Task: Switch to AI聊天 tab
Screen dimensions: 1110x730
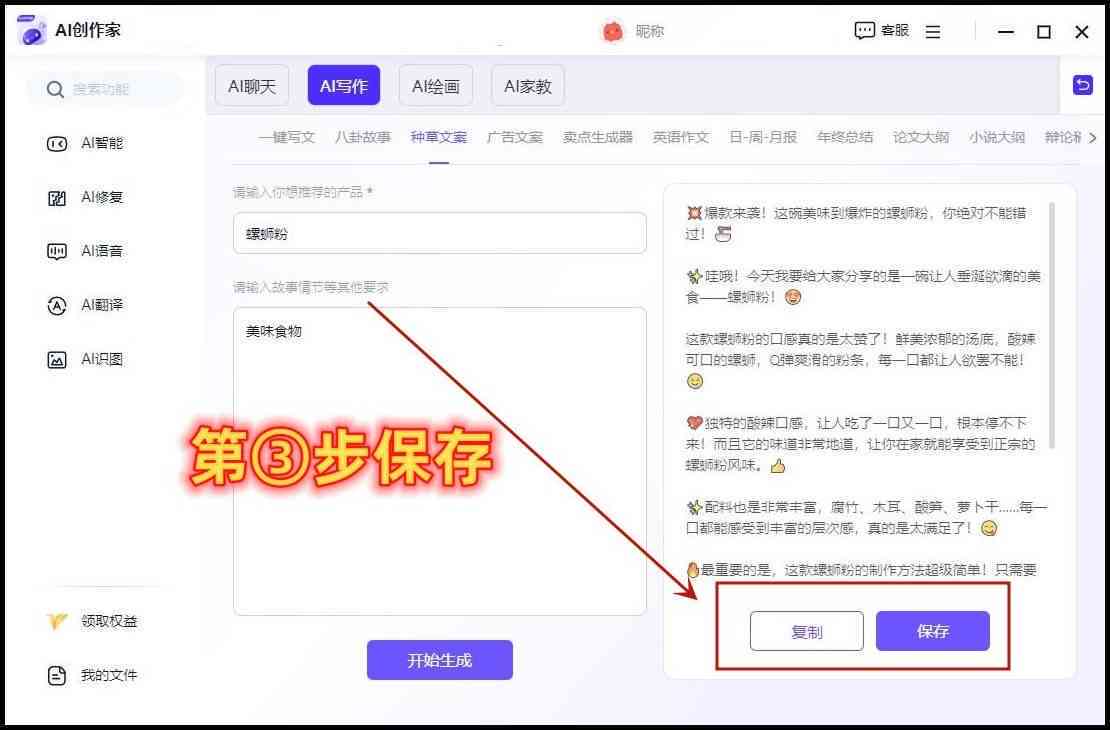Action: coord(252,86)
